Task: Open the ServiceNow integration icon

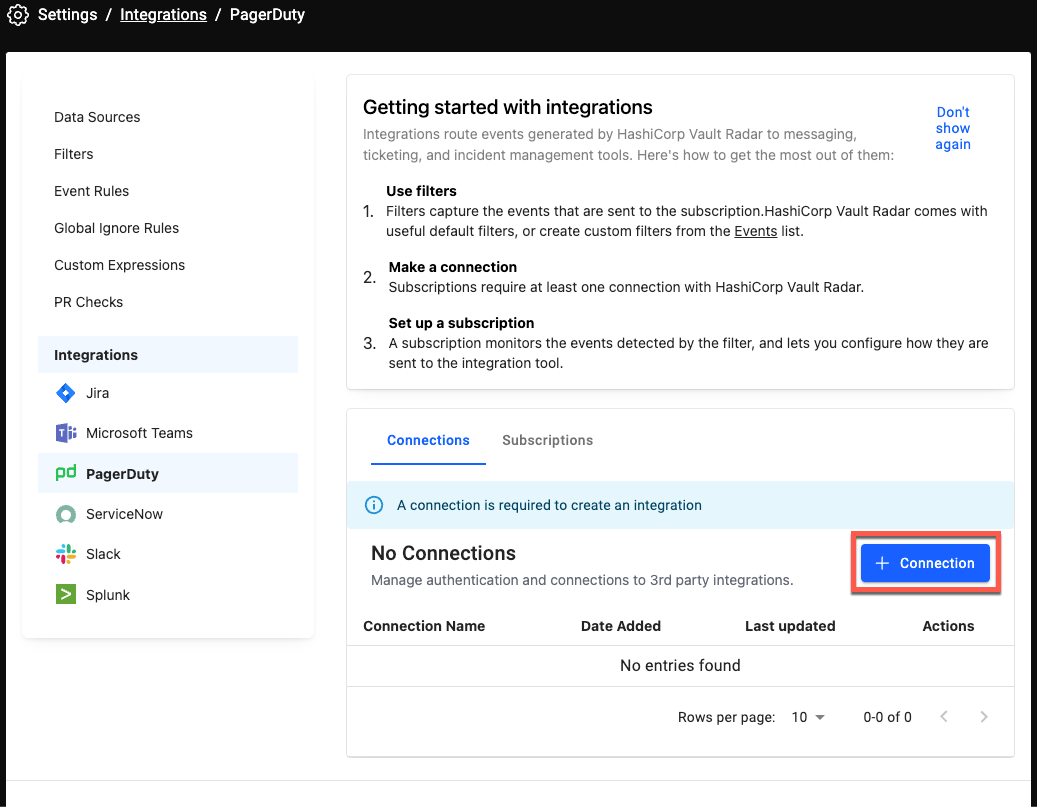Action: click(66, 513)
